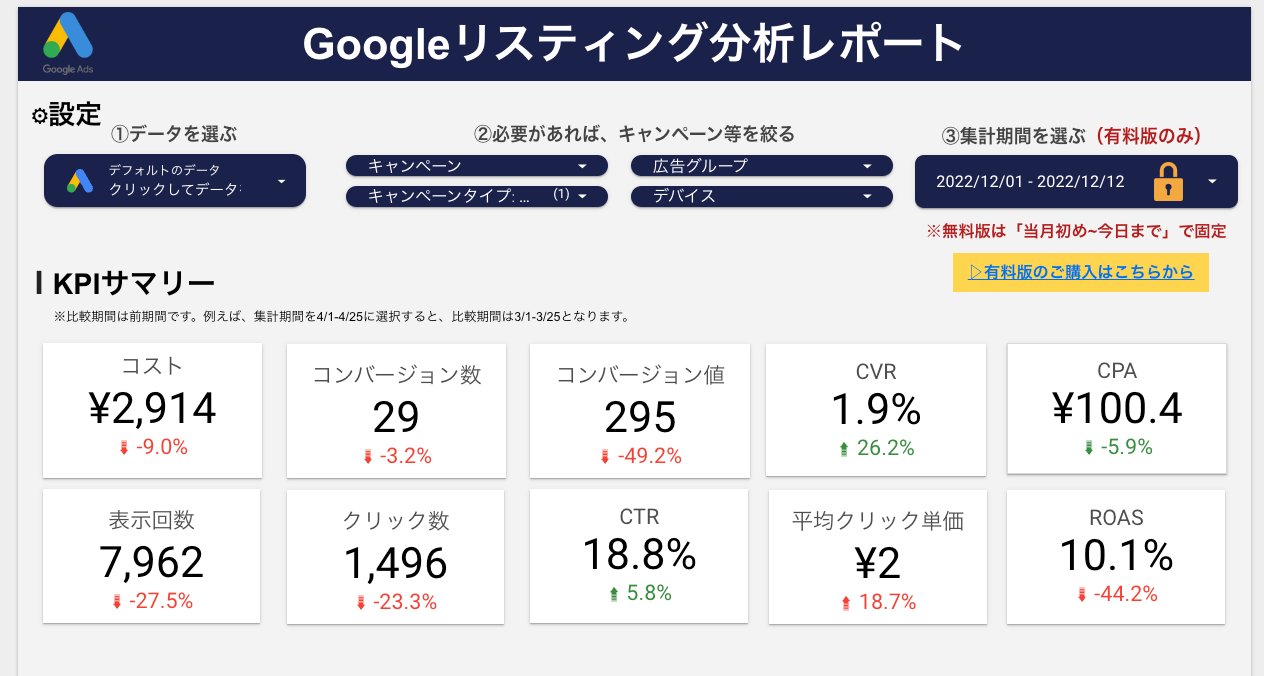Expand the 広告グループ filter dropdown
This screenshot has width=1264, height=676.
(761, 166)
